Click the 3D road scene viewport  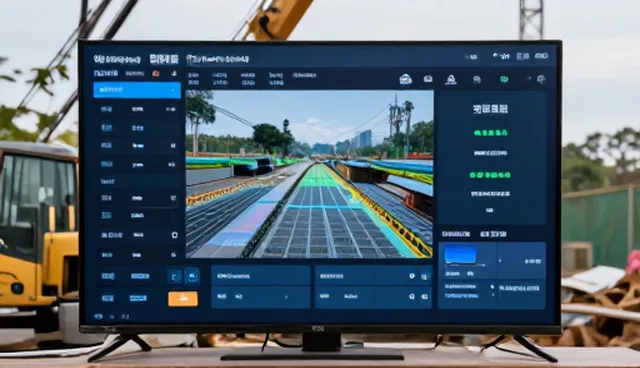click(309, 174)
